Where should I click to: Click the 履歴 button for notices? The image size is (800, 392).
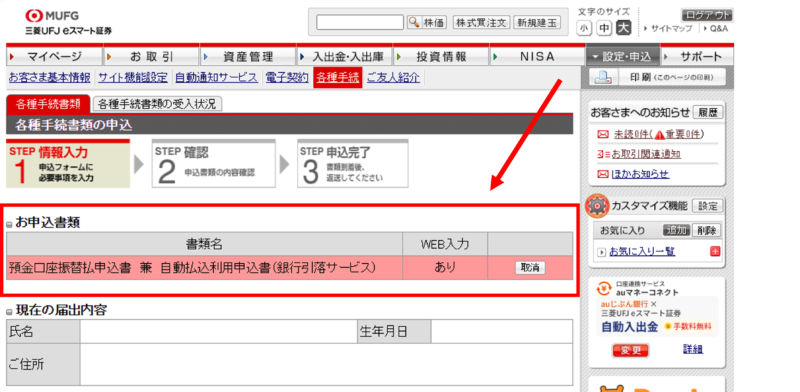point(708,113)
